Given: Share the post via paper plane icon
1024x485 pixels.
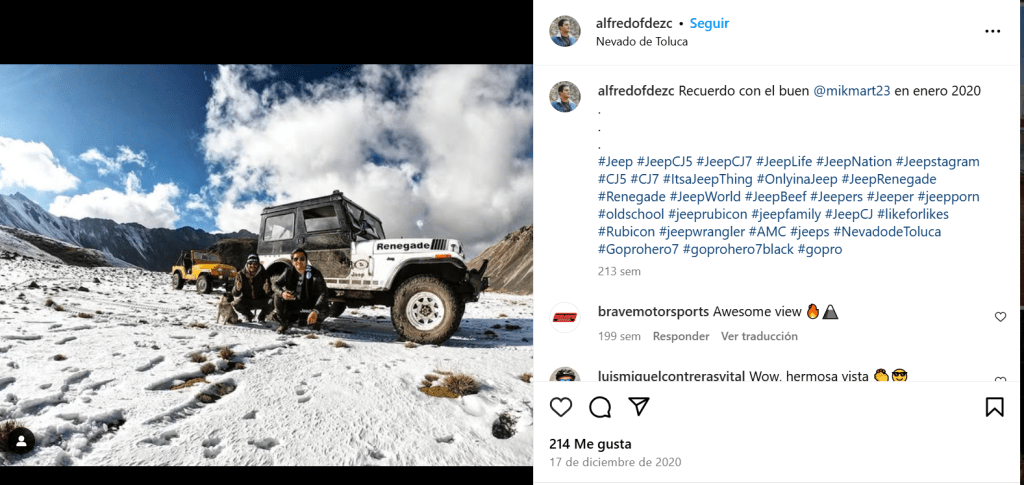Looking at the screenshot, I should [638, 407].
